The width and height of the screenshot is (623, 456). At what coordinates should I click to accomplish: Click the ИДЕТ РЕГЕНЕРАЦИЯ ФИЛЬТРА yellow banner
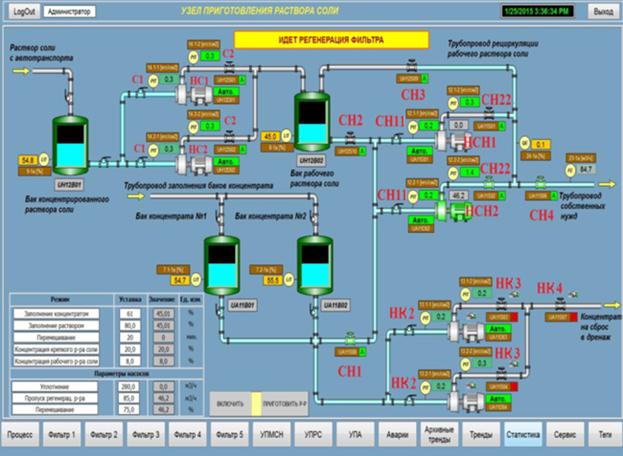coord(331,40)
